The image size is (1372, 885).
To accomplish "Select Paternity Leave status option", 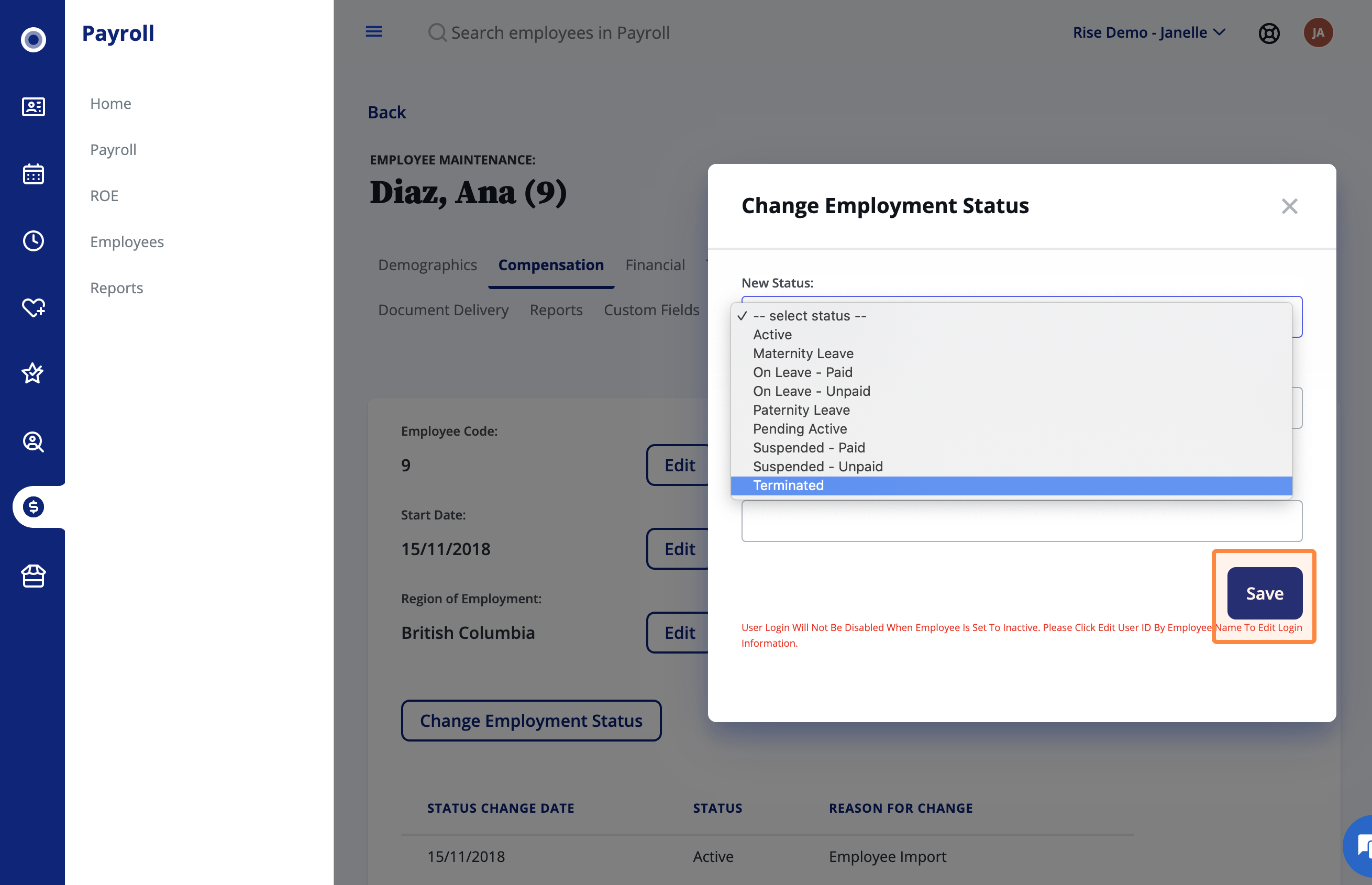I will click(1011, 411).
